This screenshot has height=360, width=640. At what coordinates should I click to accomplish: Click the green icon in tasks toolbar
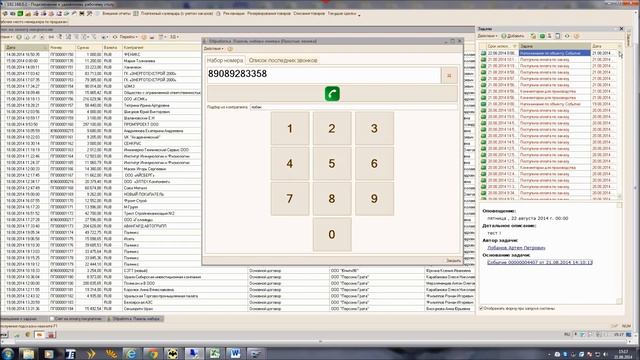point(542,36)
